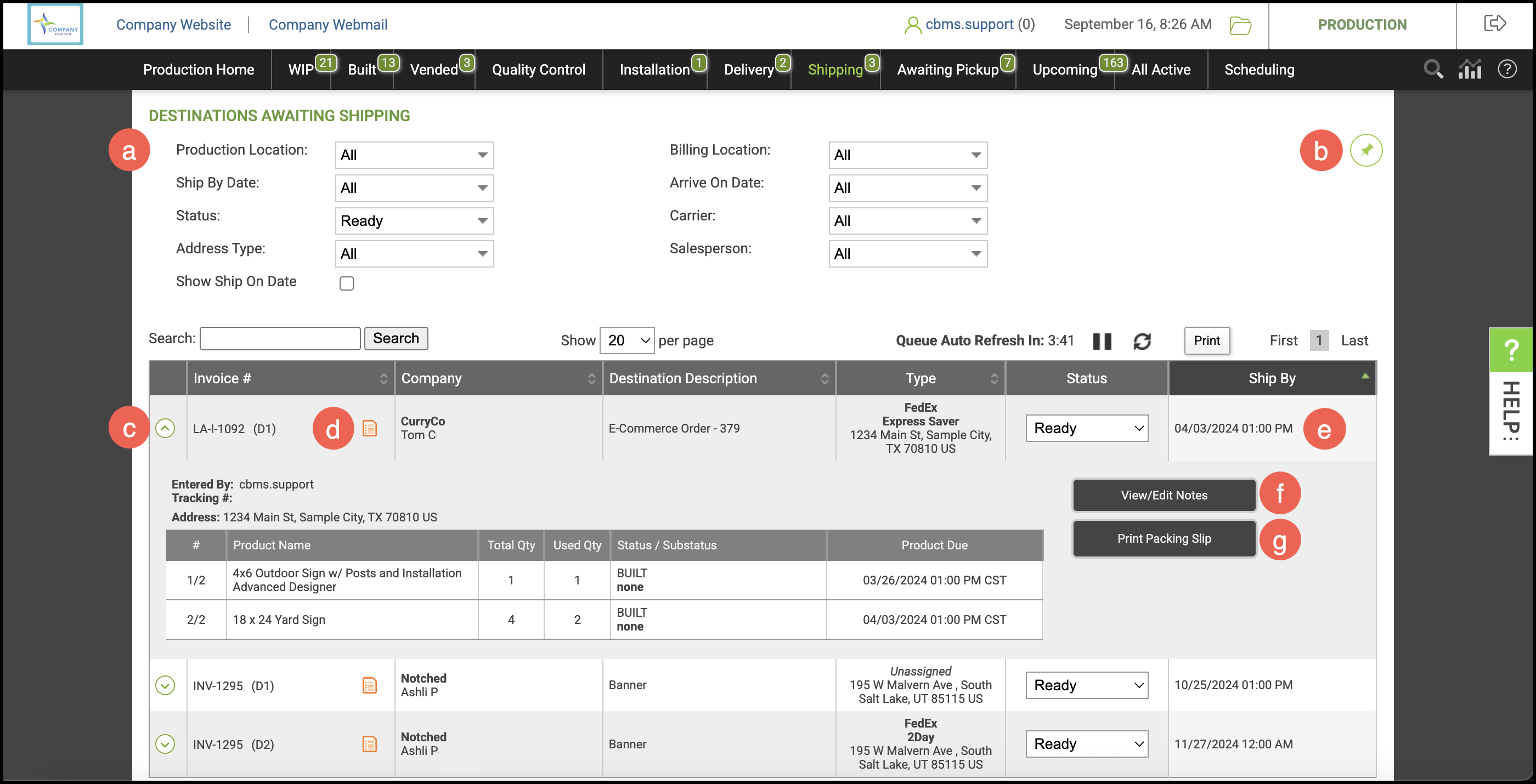1536x784 pixels.
Task: Collapse the LA-I-1092 row details
Action: pyautogui.click(x=165, y=428)
